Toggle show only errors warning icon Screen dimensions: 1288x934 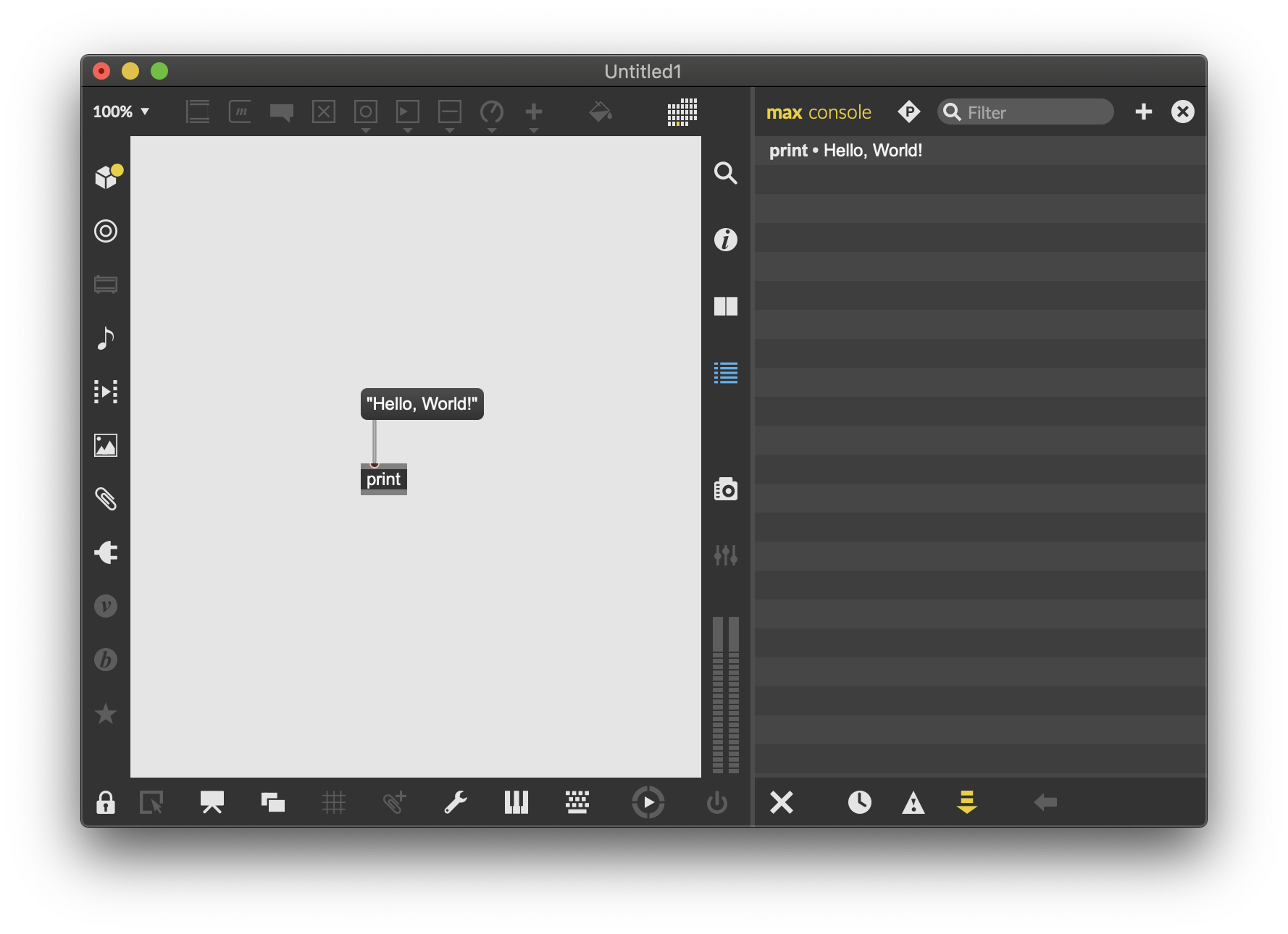click(x=913, y=802)
